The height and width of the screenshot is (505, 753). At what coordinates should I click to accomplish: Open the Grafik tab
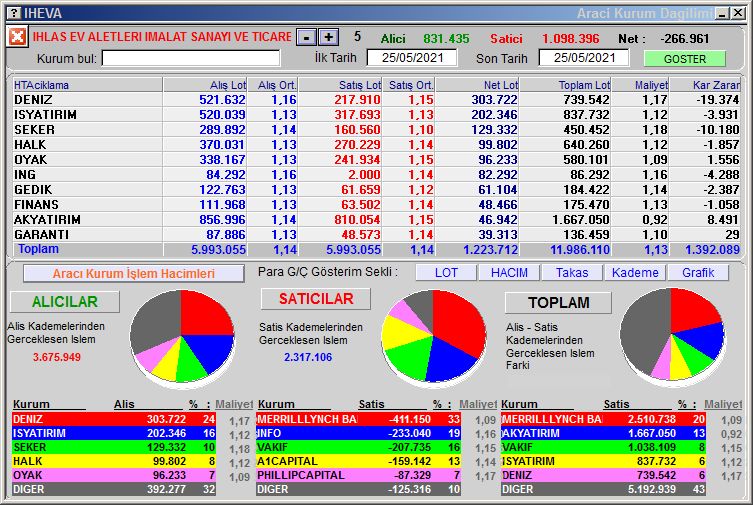pos(698,273)
